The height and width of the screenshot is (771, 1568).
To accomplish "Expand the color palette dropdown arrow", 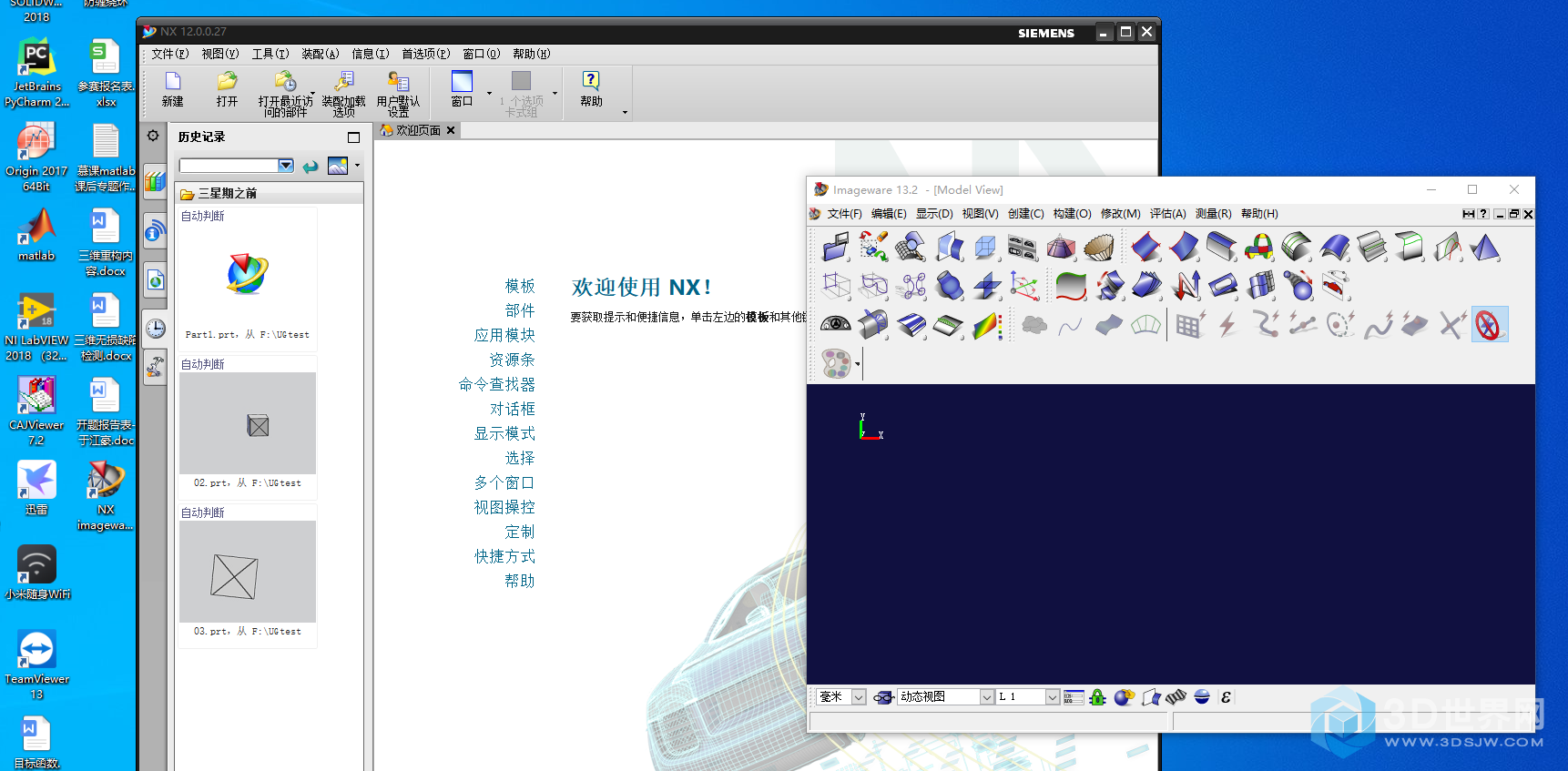I will pos(857,364).
